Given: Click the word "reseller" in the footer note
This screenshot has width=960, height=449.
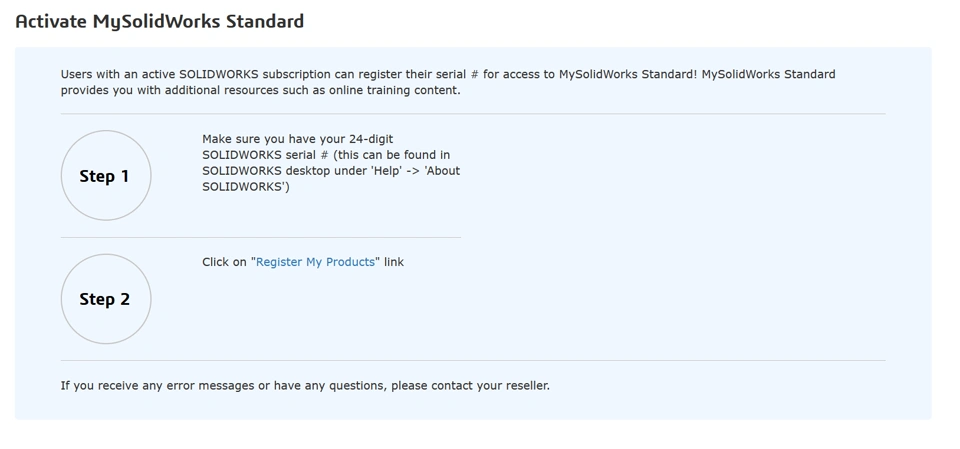Looking at the screenshot, I should click(x=523, y=385).
